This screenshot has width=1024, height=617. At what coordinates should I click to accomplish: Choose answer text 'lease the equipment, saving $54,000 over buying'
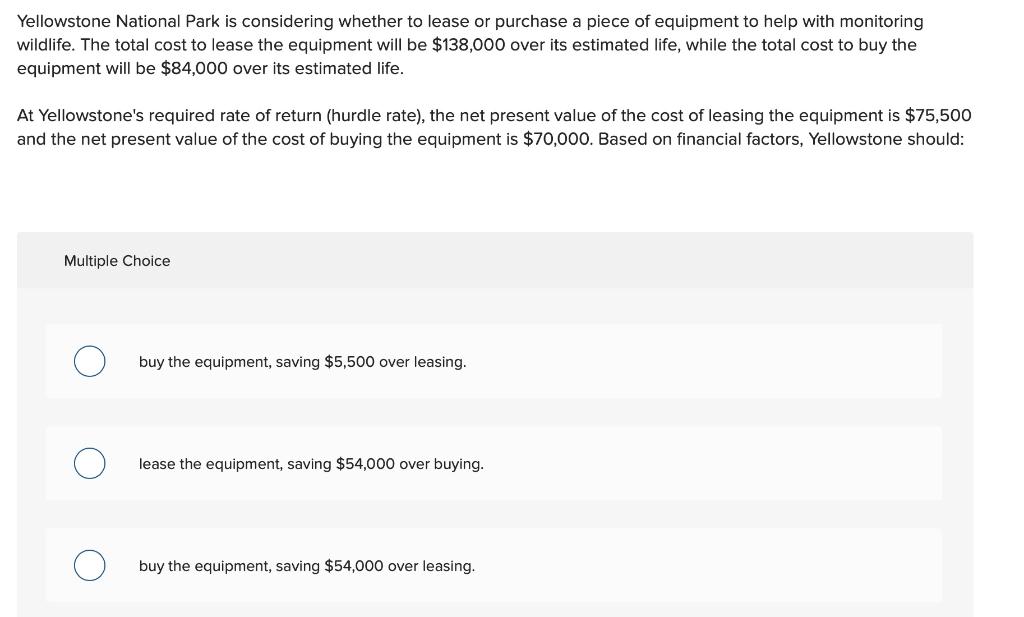[x=311, y=464]
